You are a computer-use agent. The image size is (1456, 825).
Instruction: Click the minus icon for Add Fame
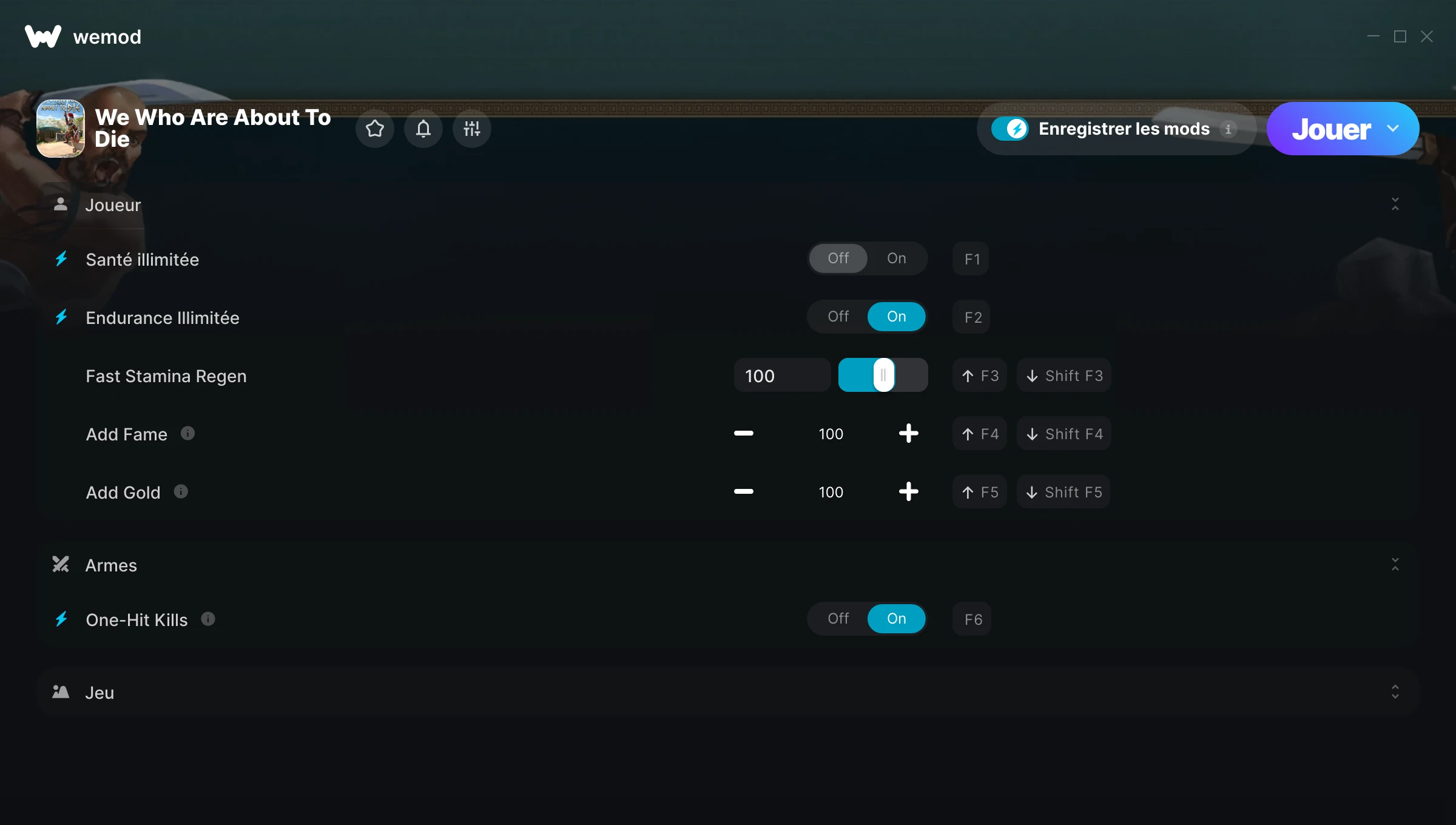pyautogui.click(x=743, y=433)
